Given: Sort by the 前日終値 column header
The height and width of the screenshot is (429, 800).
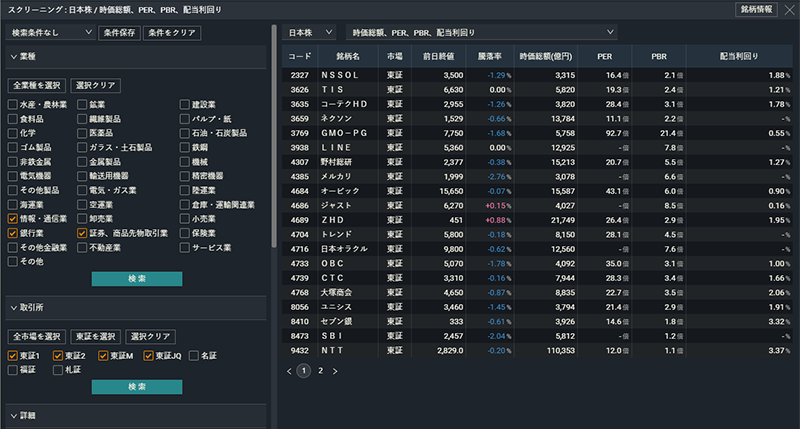Looking at the screenshot, I should (439, 56).
